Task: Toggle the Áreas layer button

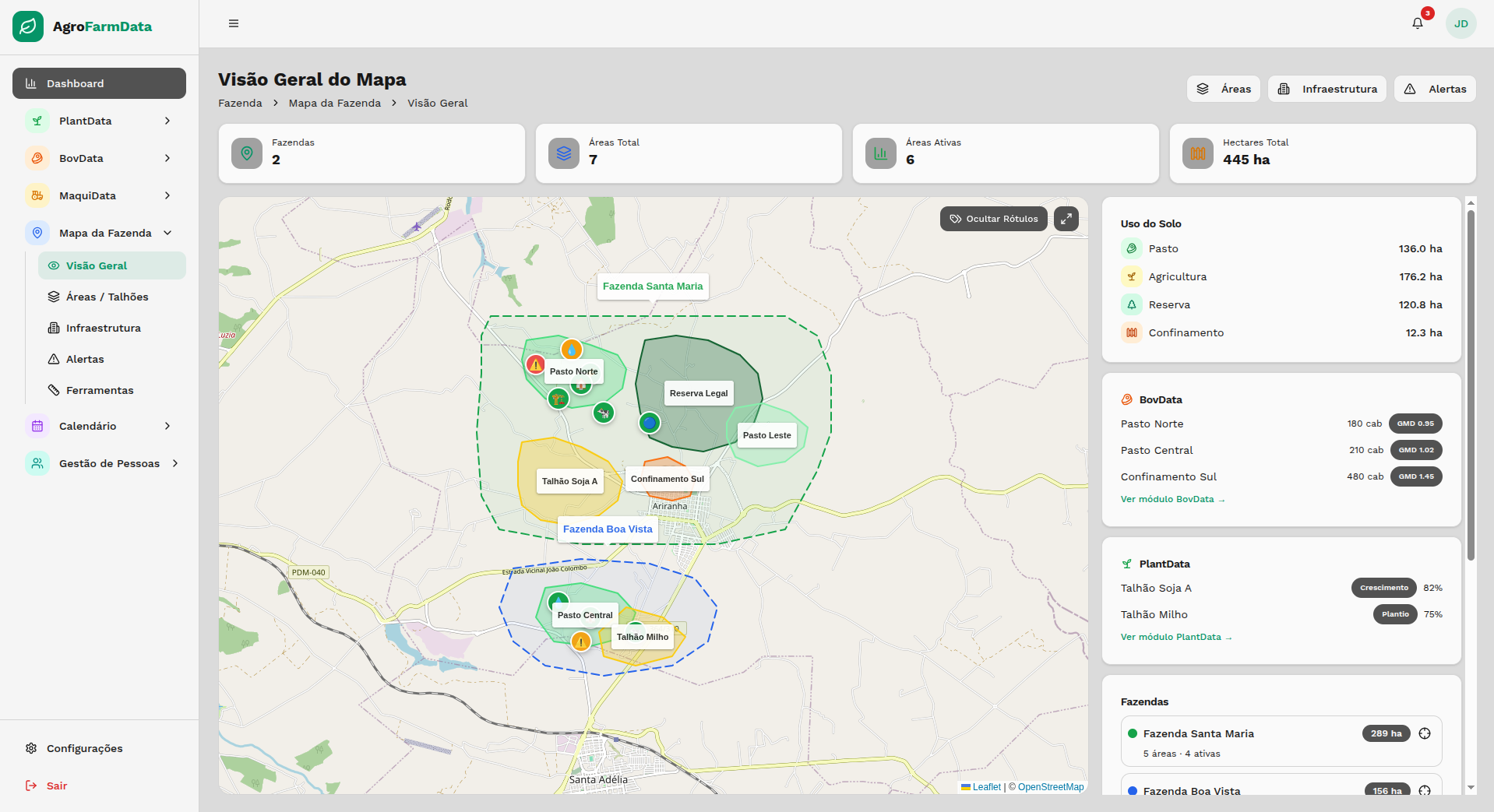Action: click(1224, 89)
